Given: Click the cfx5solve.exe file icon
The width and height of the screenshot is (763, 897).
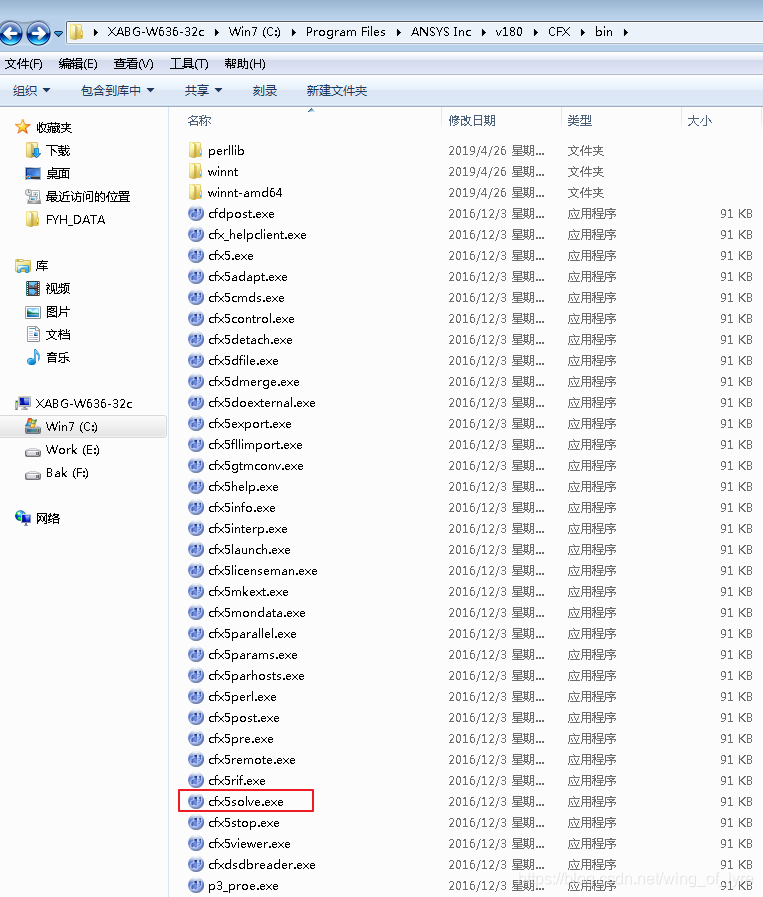Looking at the screenshot, I should (196, 801).
